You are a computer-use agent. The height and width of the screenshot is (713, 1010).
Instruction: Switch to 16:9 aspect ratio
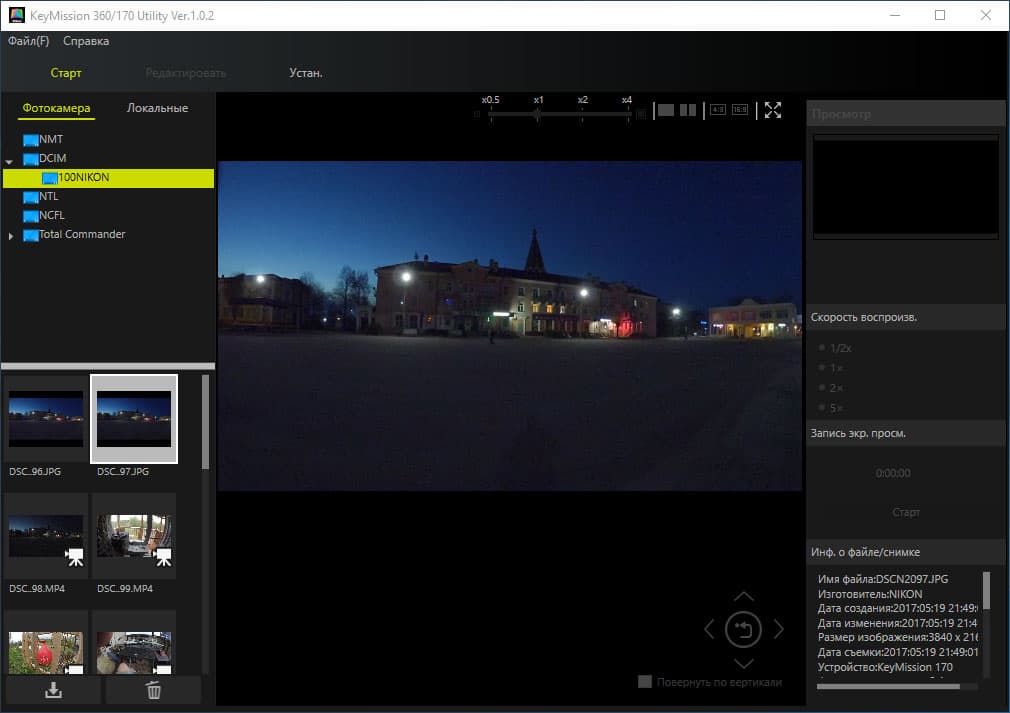[x=740, y=110]
